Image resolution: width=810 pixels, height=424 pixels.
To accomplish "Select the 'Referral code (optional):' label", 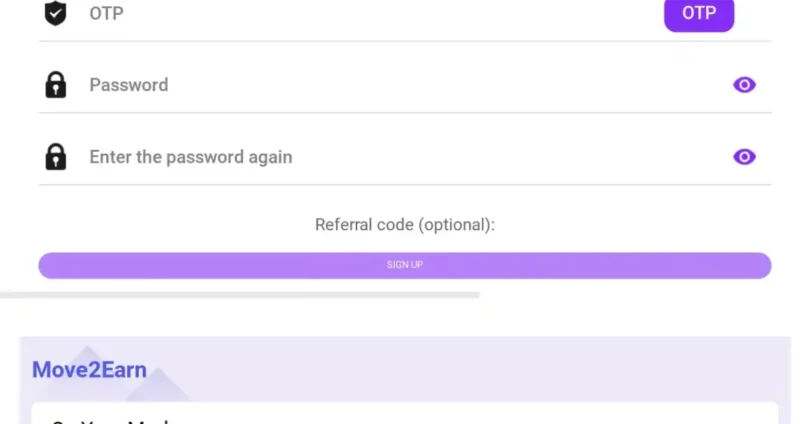I will [405, 225].
